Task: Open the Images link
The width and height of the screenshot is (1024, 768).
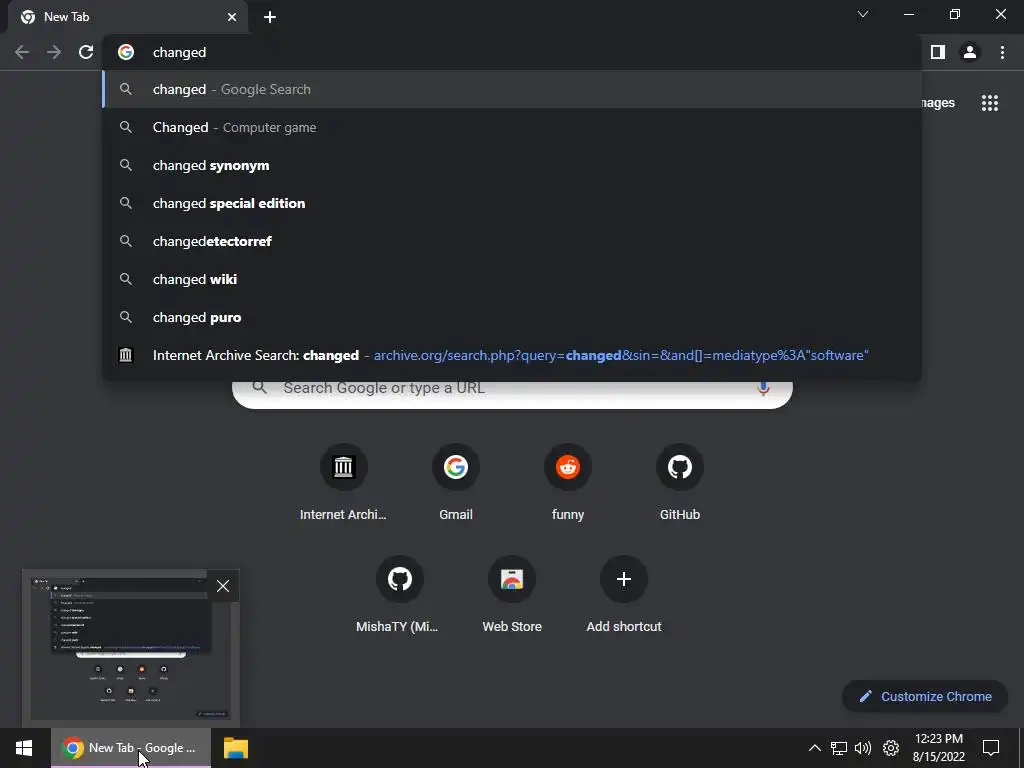Action: point(938,103)
